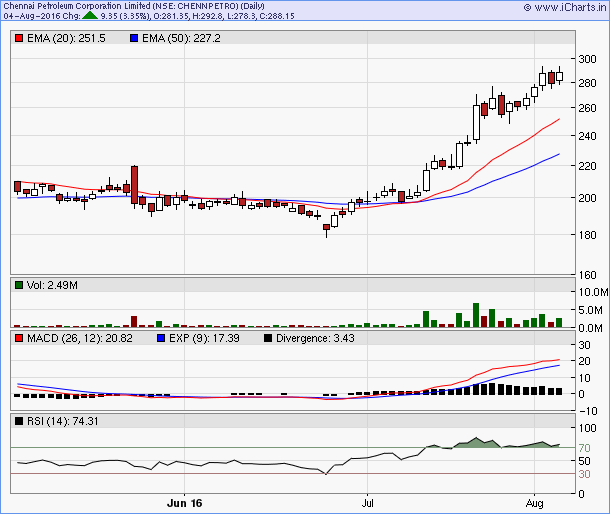610x514 pixels.
Task: Click the 'Vol: 2.49M' label
Action: [52, 285]
